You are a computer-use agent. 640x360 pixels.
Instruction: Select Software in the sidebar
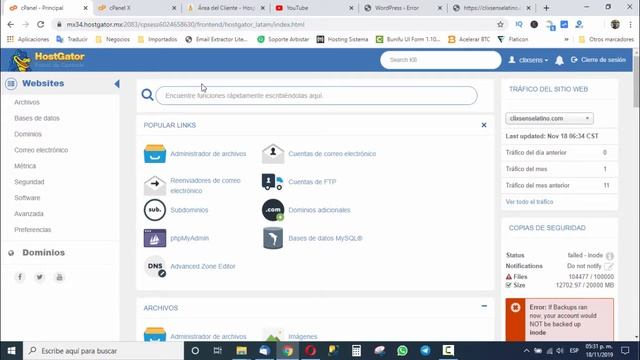tap(27, 198)
